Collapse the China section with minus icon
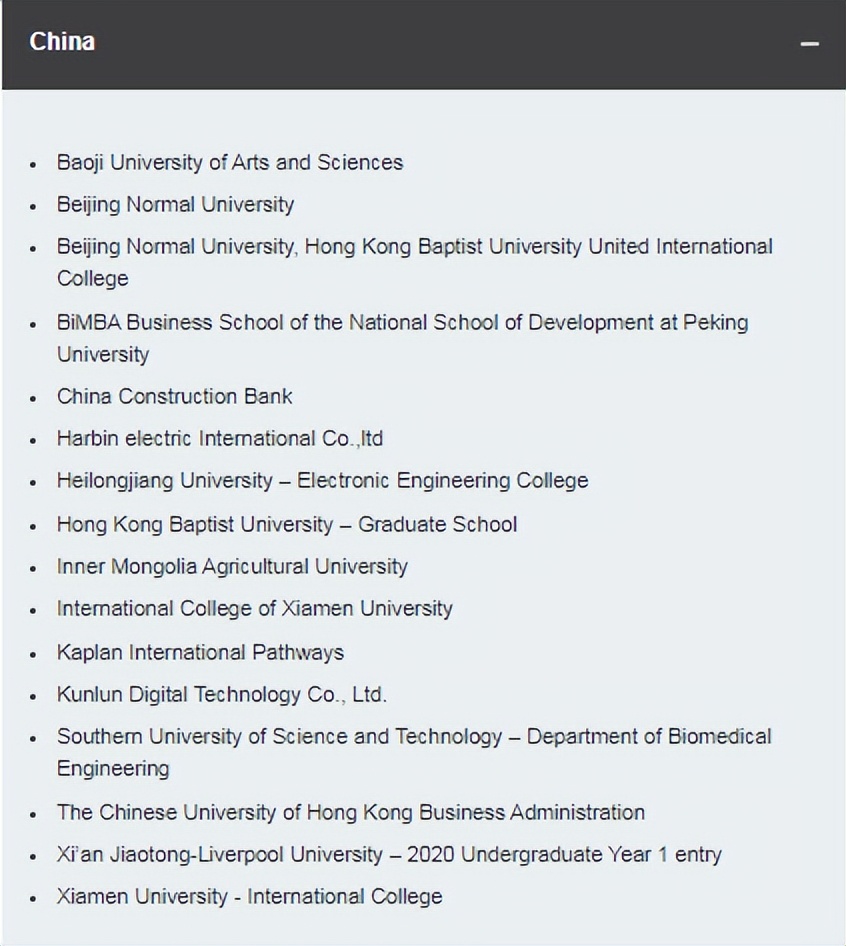The width and height of the screenshot is (846, 946). coord(810,44)
